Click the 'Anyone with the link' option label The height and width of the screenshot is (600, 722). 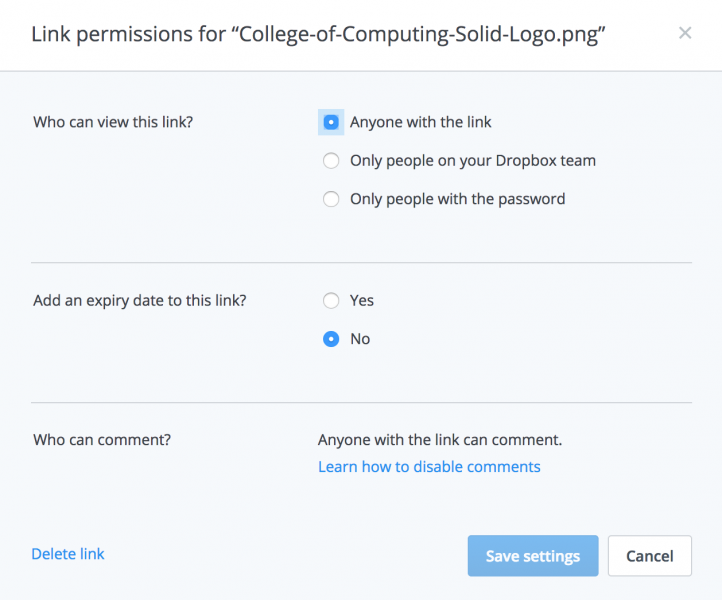pyautogui.click(x=420, y=122)
